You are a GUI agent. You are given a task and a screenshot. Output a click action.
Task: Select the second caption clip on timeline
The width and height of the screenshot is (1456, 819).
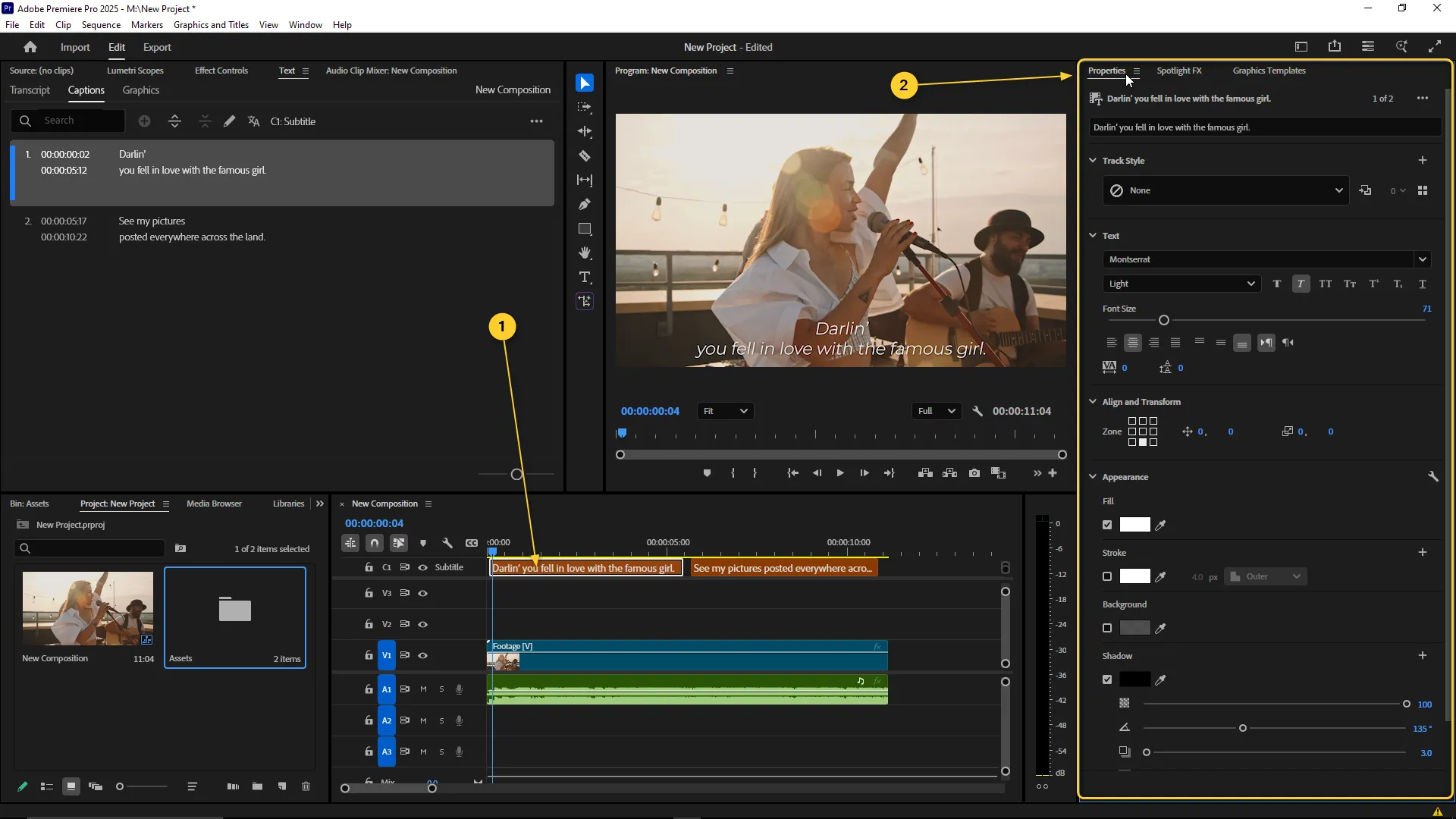(783, 569)
